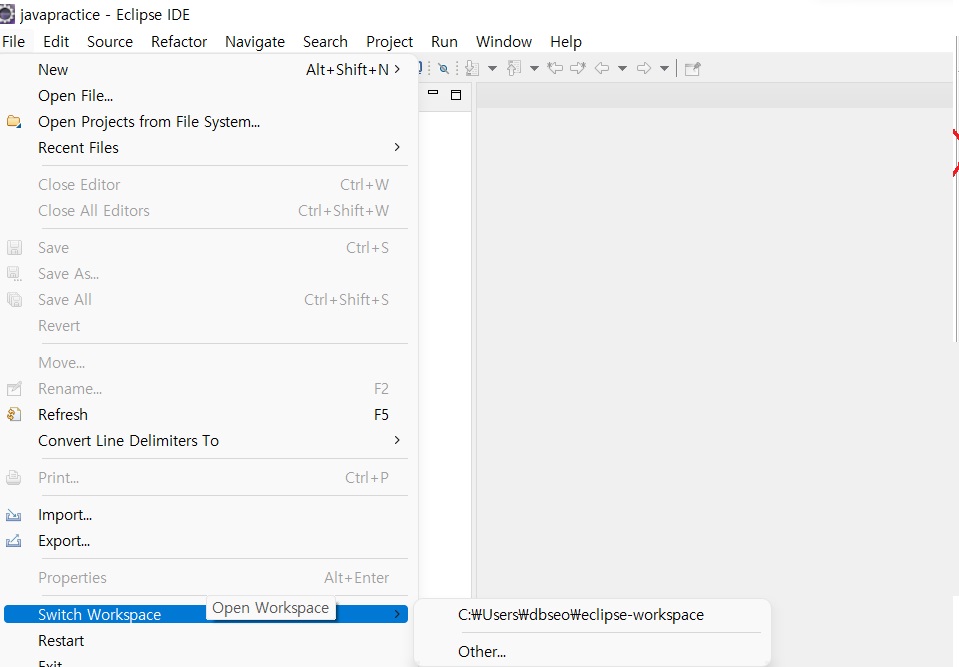Viewport: 959px width, 667px height.
Task: Open the Source menu
Action: click(110, 42)
